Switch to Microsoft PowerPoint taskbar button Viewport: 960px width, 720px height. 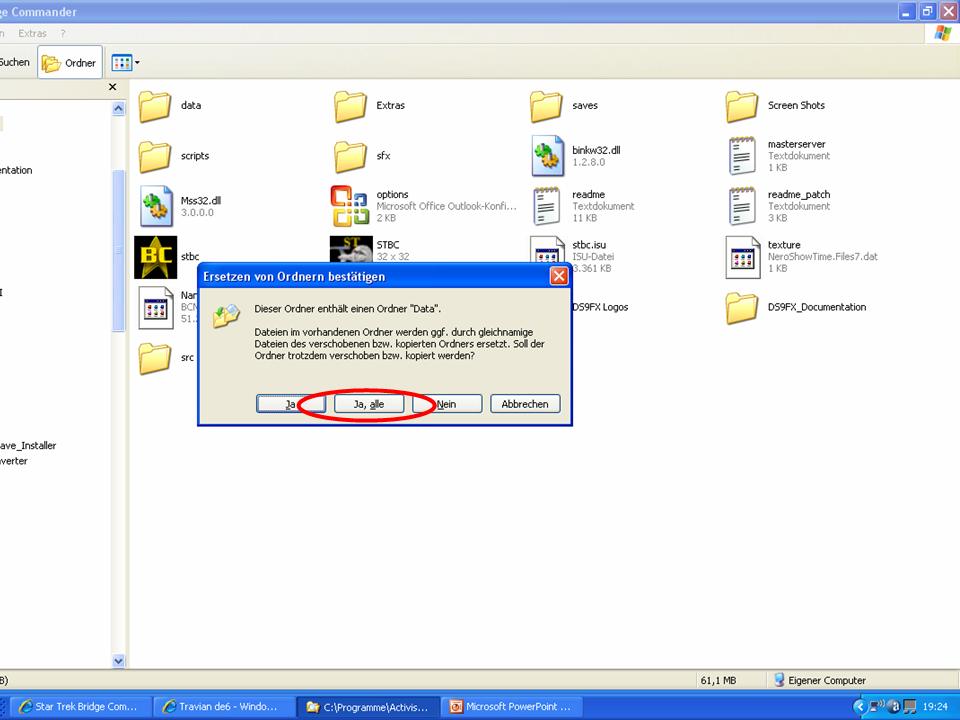[x=511, y=707]
